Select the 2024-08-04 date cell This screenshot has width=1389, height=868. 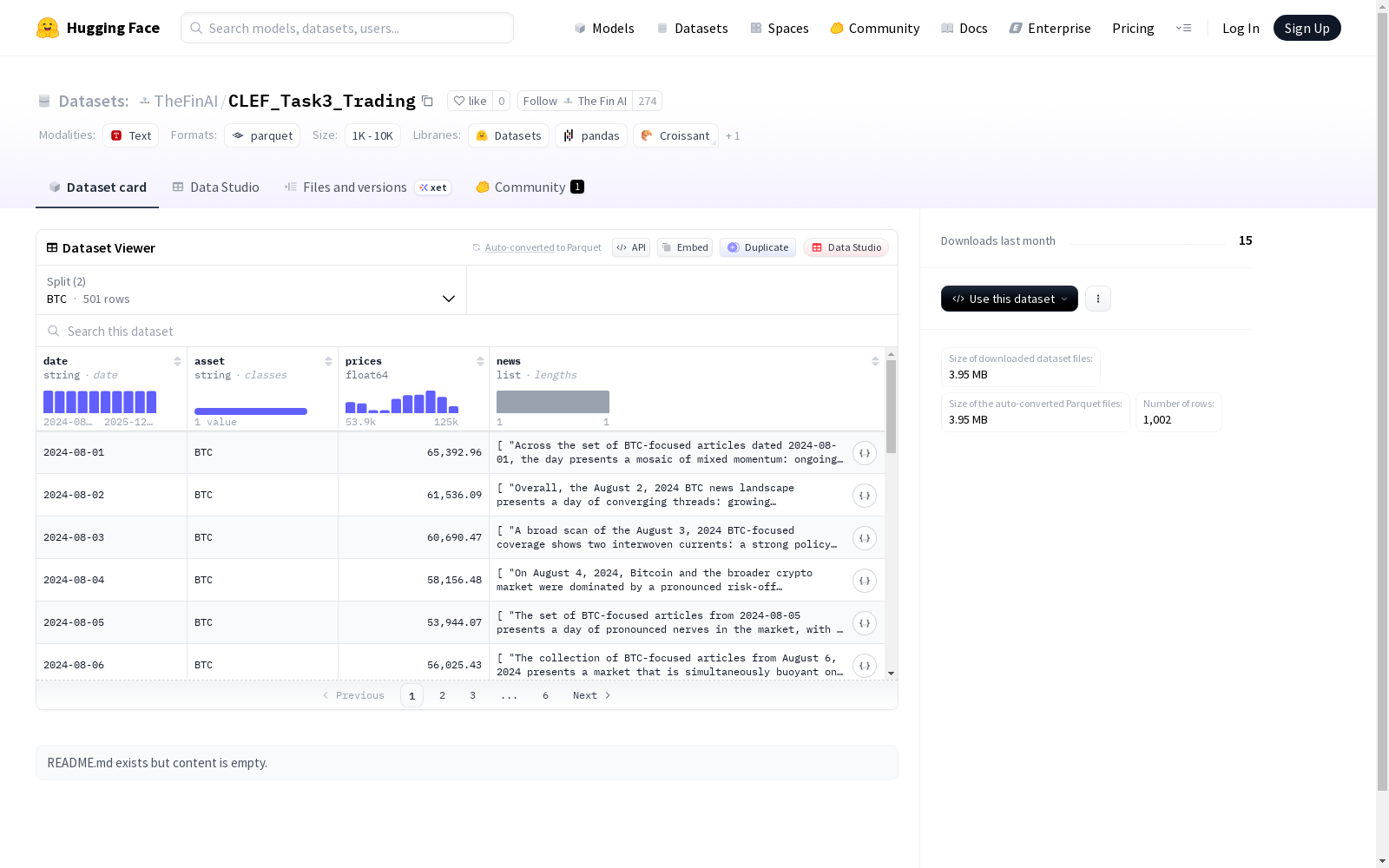111,580
